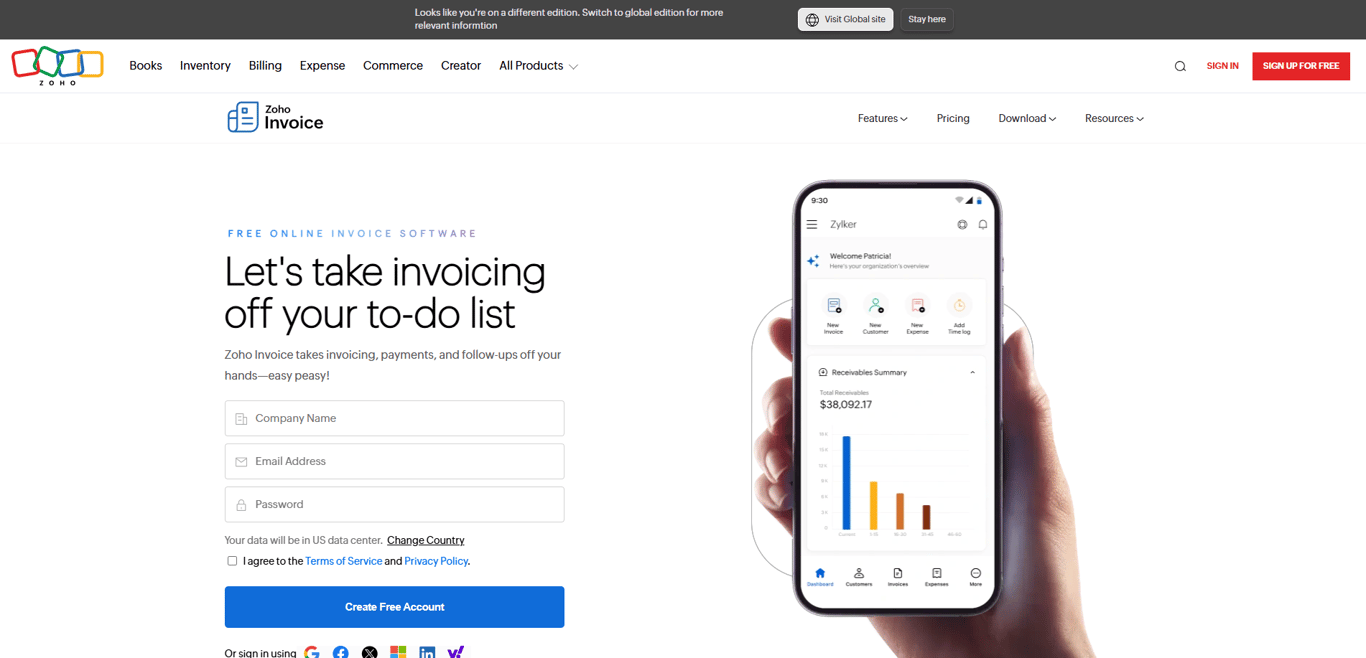Go to the Pricing page
Viewport: 1366px width, 658px height.
tap(953, 118)
